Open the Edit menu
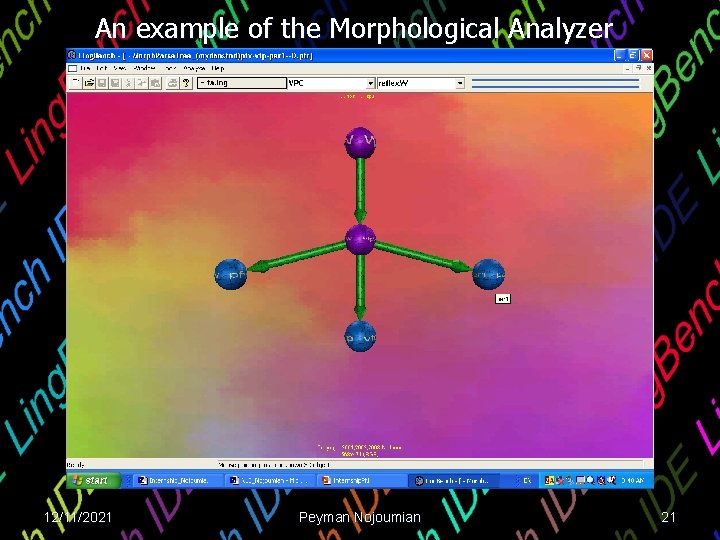The image size is (720, 540). click(102, 68)
